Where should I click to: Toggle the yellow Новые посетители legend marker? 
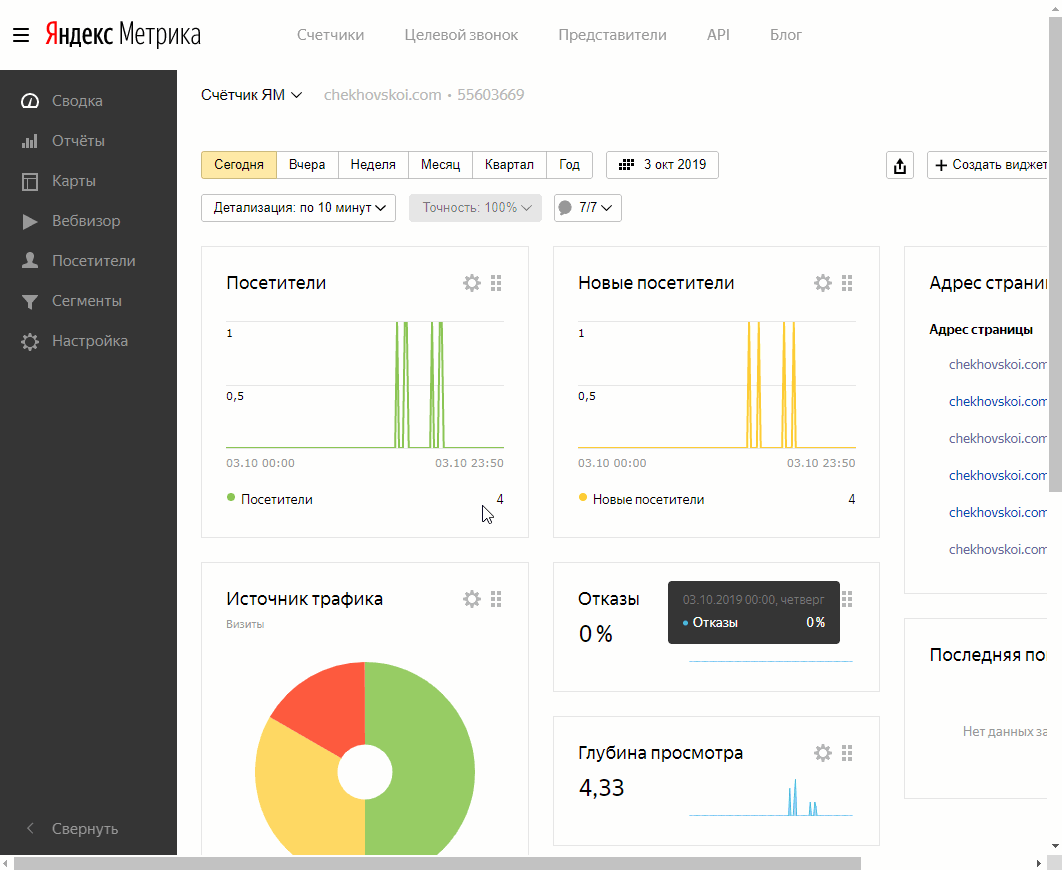coord(582,498)
